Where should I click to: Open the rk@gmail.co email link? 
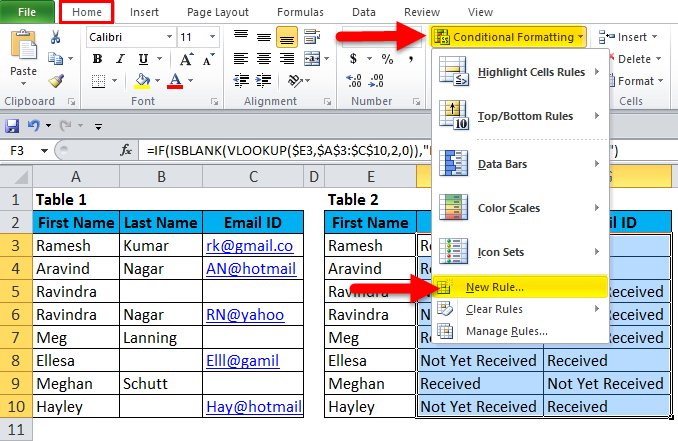pyautogui.click(x=249, y=246)
